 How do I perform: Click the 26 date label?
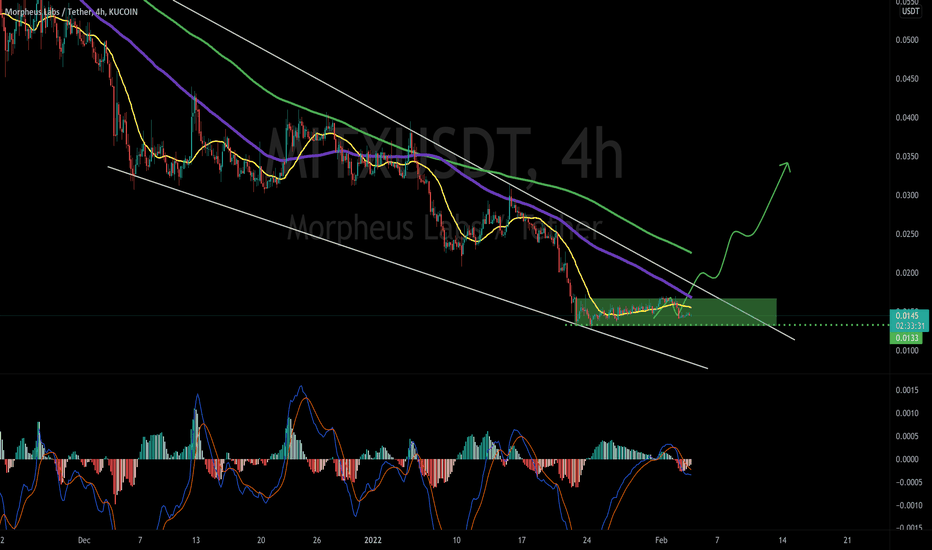click(317, 540)
